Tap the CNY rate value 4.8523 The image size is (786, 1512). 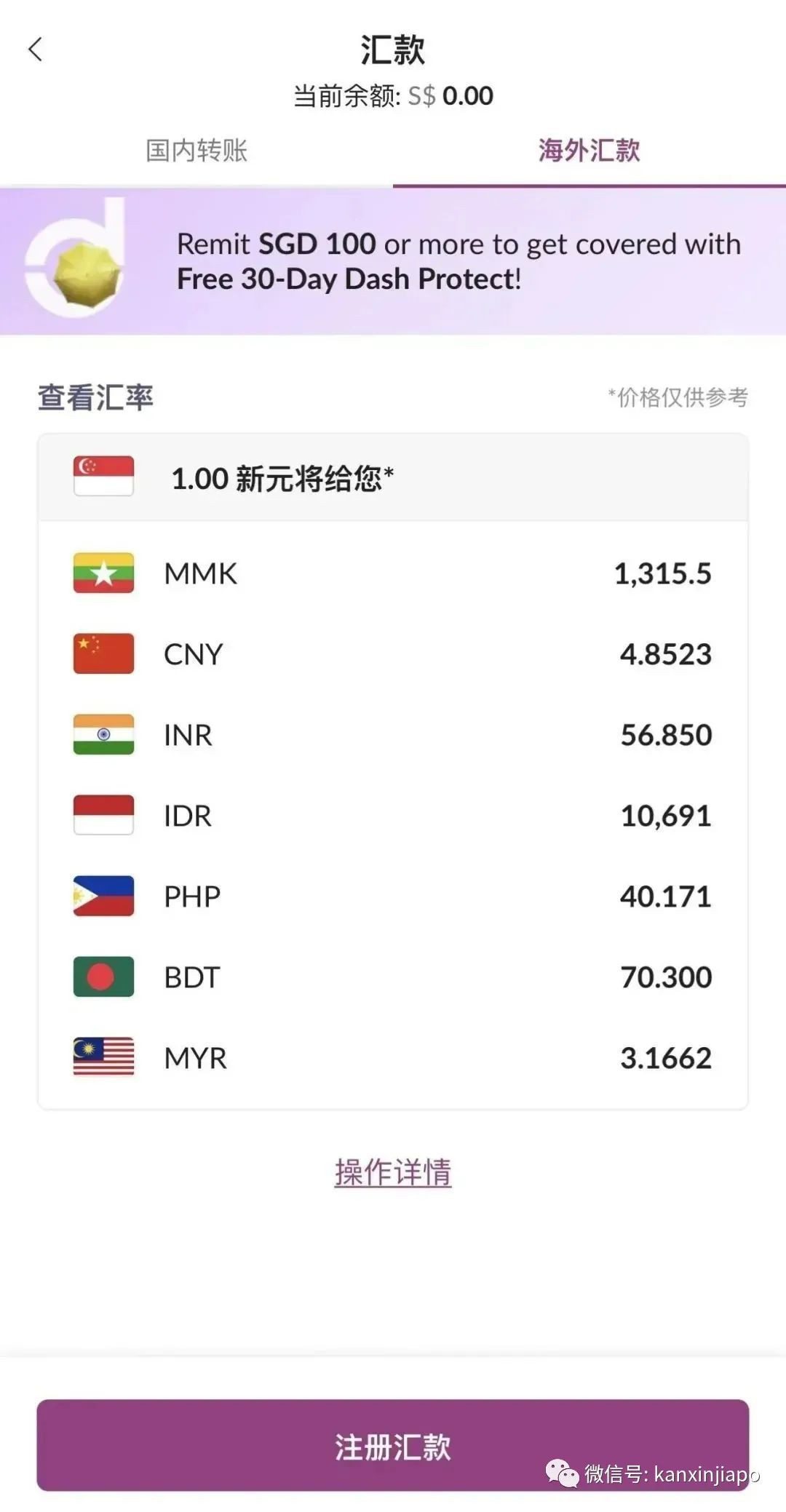[664, 654]
